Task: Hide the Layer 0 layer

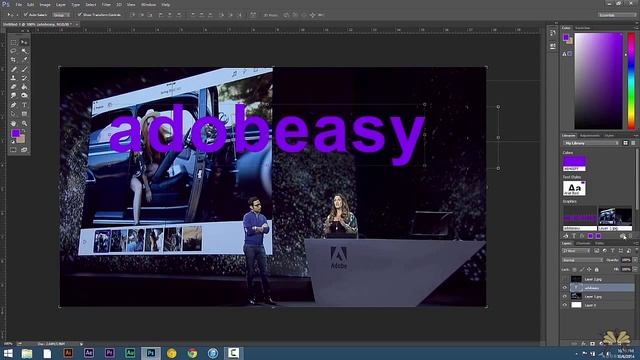Action: coord(565,305)
